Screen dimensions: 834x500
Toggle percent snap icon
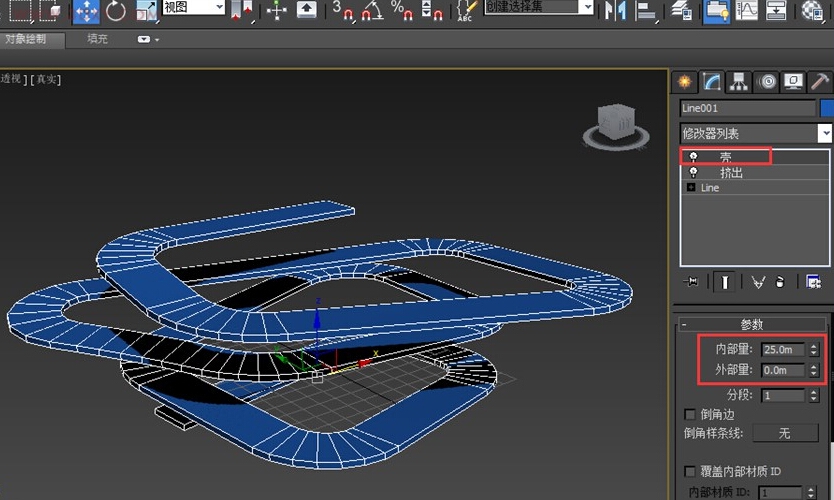(x=402, y=11)
